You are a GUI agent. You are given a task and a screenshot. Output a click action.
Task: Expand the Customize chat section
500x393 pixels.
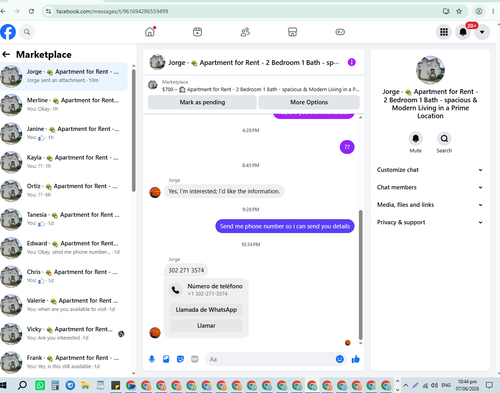(430, 170)
